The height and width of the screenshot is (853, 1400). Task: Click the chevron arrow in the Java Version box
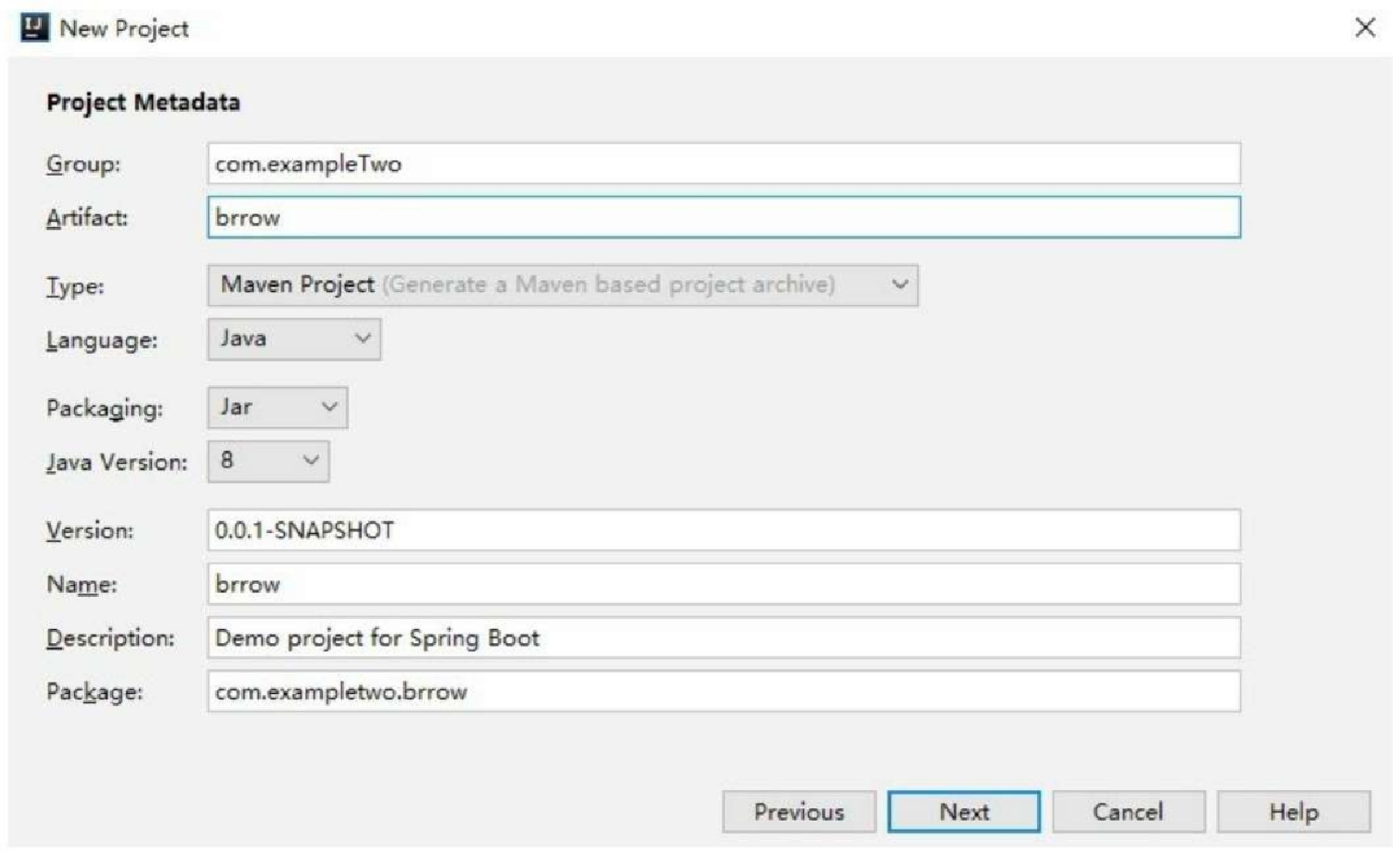pyautogui.click(x=311, y=461)
